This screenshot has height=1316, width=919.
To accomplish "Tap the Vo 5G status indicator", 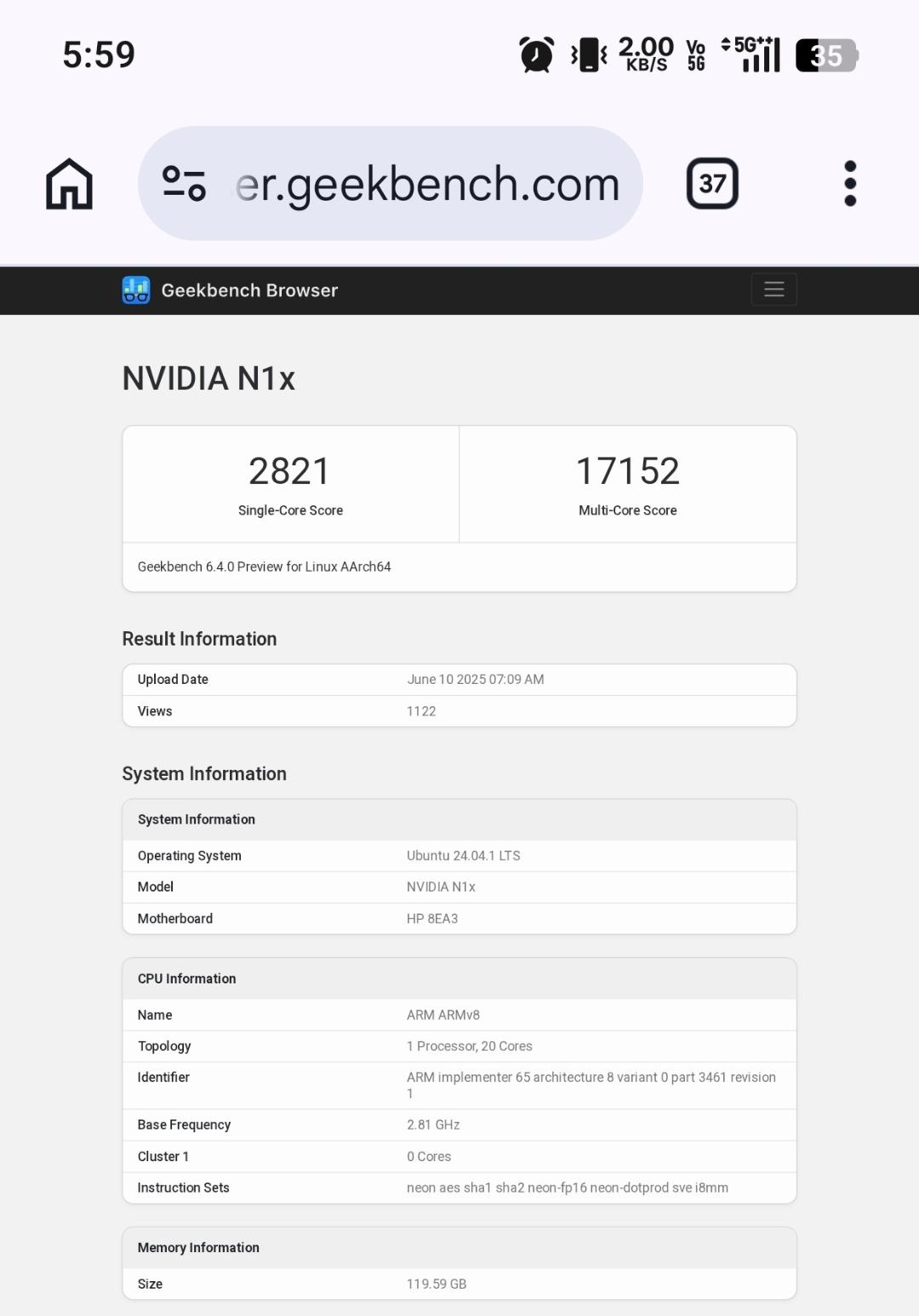I will 696,55.
